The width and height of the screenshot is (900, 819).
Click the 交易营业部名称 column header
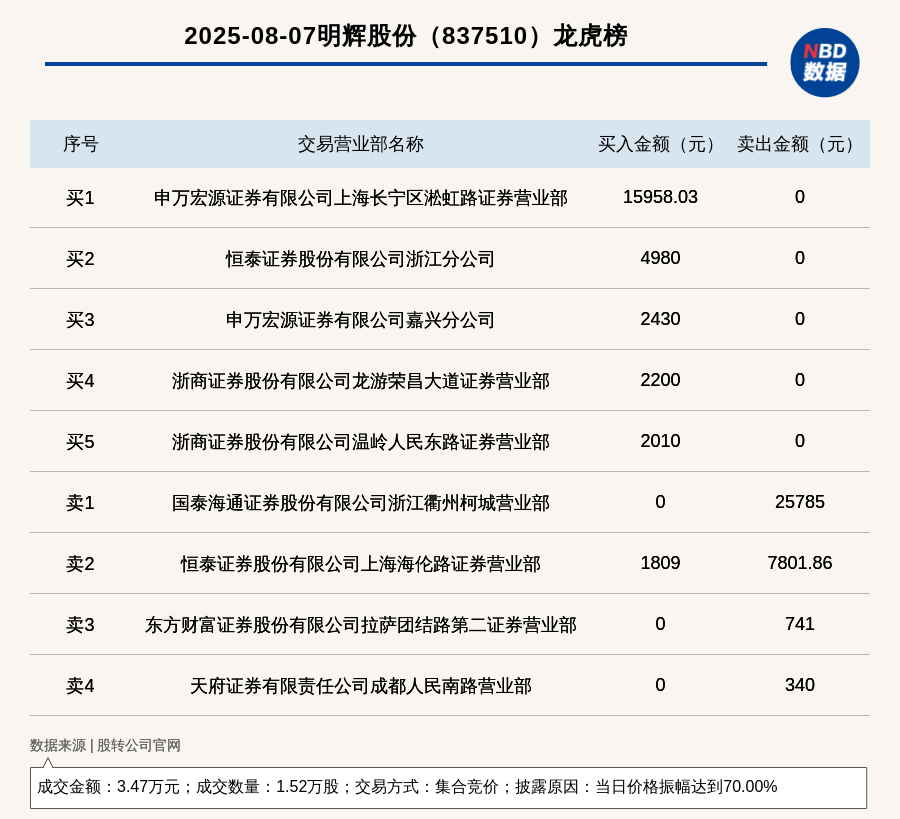point(360,144)
